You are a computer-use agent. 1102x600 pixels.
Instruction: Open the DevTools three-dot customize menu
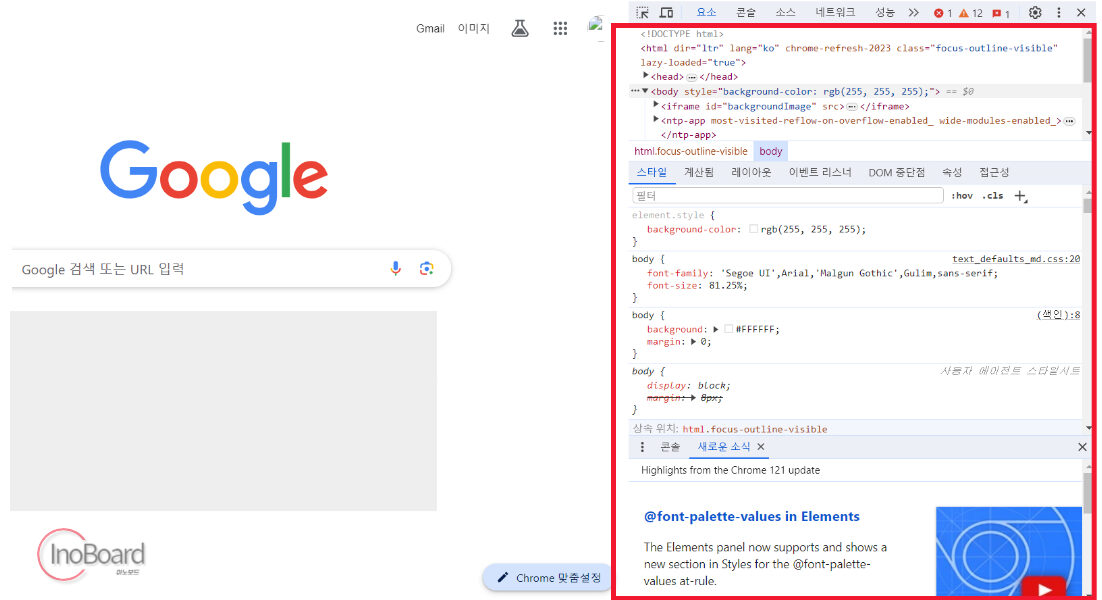point(1059,12)
